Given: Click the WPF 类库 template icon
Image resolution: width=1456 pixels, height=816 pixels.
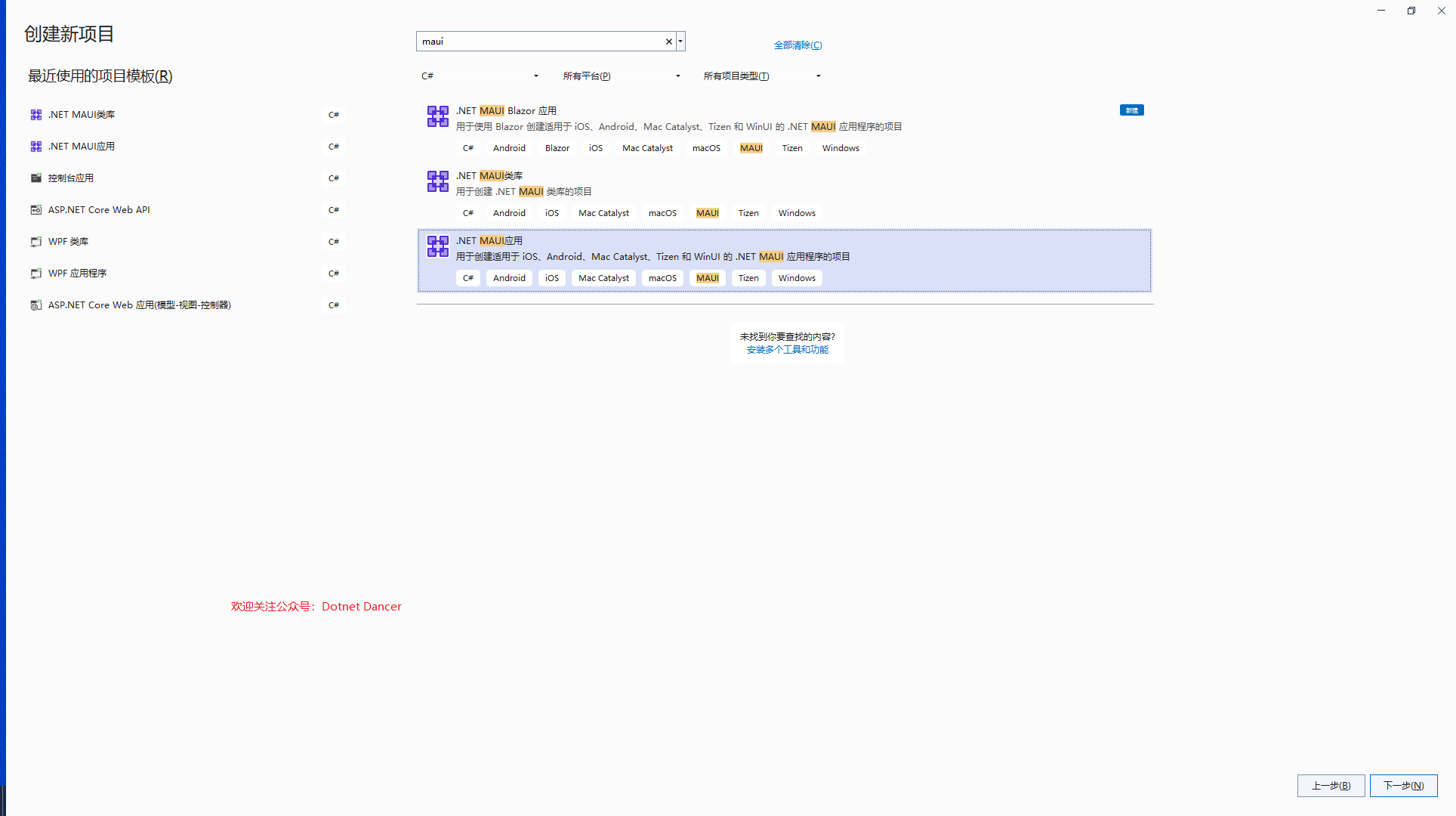Looking at the screenshot, I should tap(36, 242).
